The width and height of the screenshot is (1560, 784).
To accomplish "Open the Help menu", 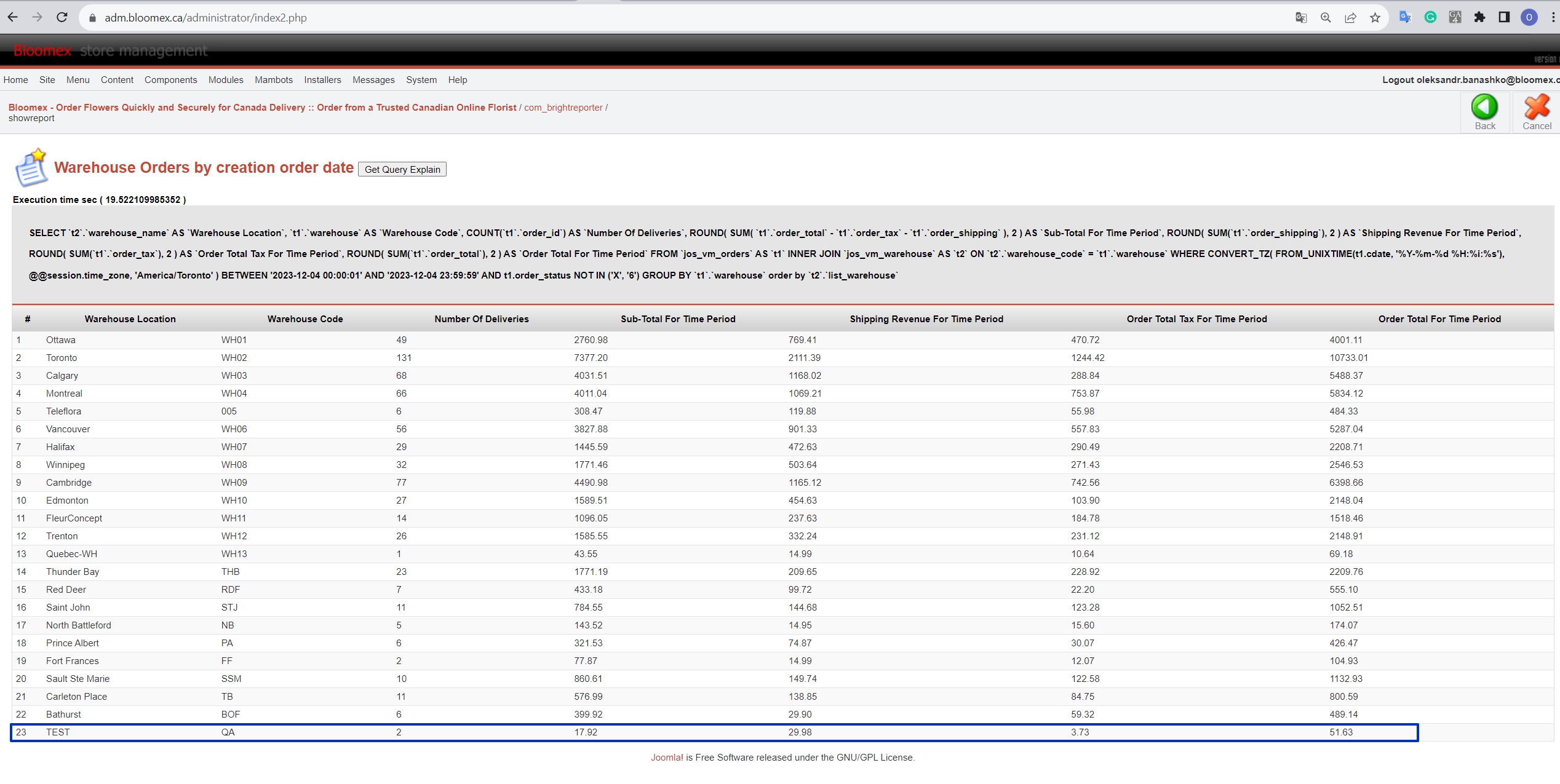I will point(458,80).
